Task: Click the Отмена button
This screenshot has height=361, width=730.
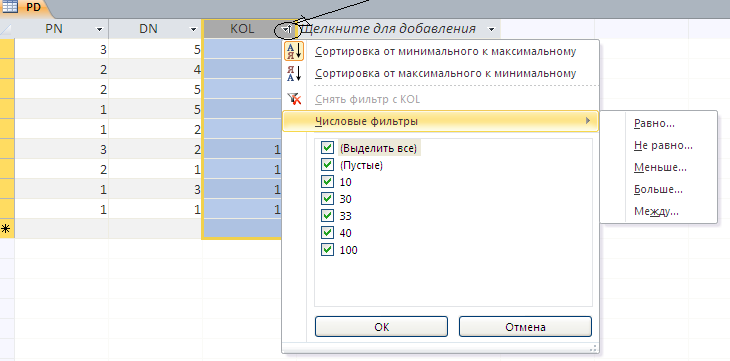Action: tap(525, 327)
